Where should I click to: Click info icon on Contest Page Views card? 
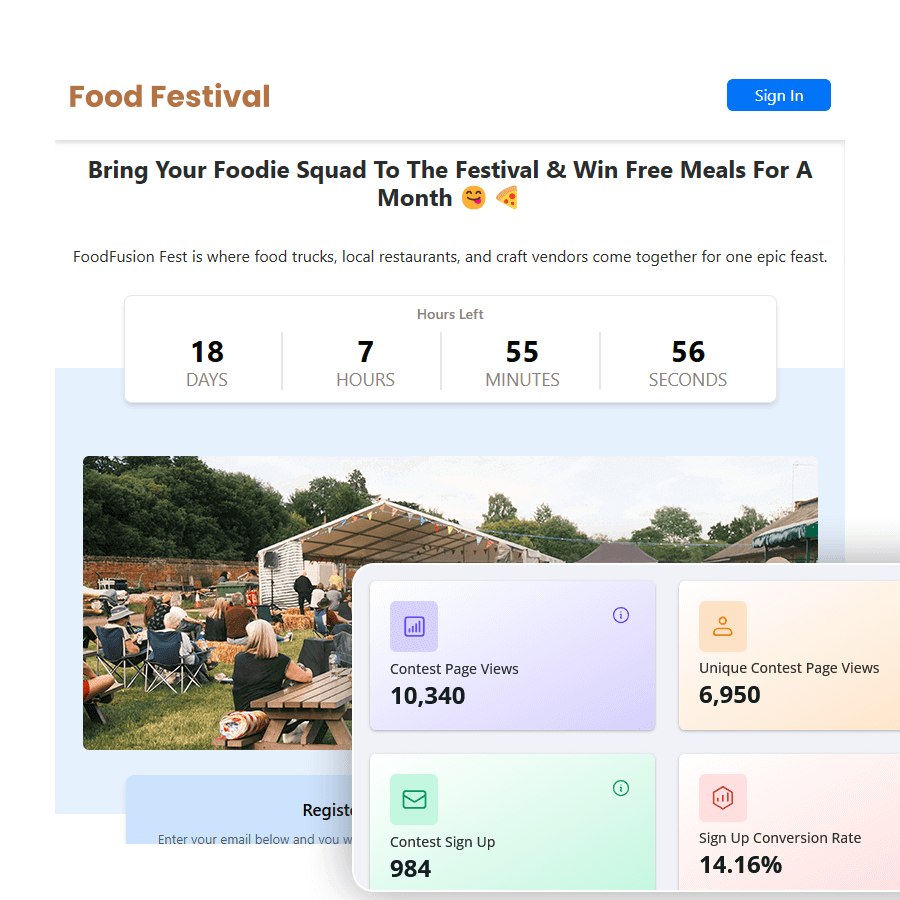(621, 615)
